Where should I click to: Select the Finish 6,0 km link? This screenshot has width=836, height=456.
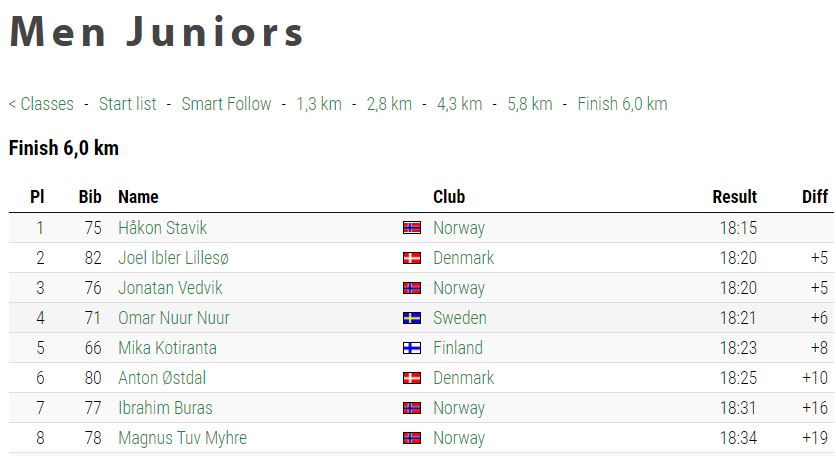622,103
